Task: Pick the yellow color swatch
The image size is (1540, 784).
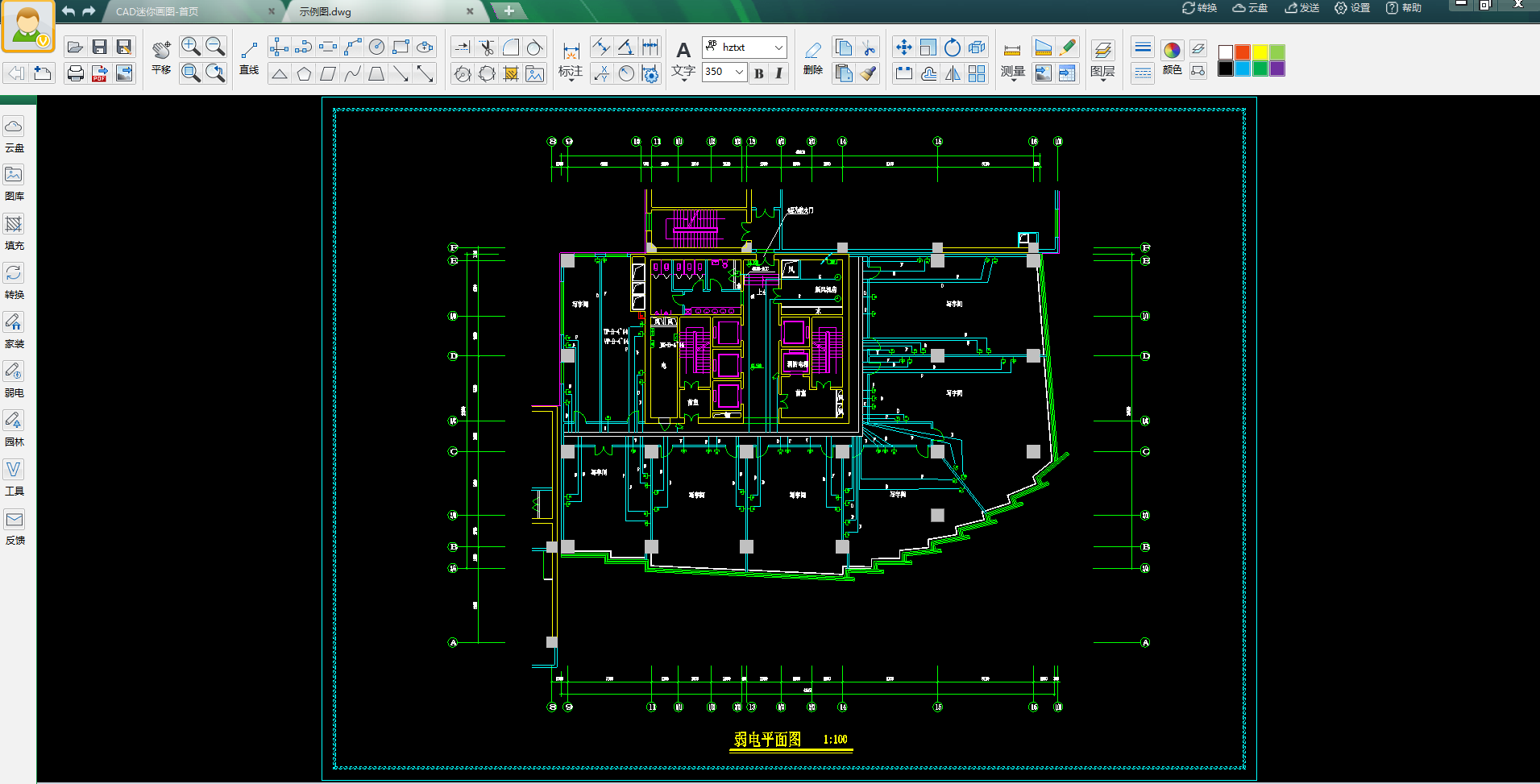Action: click(x=1260, y=52)
